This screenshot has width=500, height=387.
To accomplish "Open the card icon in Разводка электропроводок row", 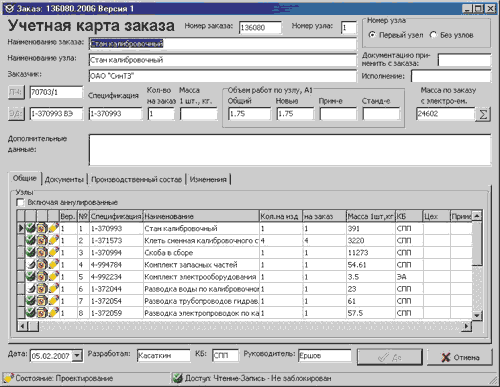I will point(42,313).
